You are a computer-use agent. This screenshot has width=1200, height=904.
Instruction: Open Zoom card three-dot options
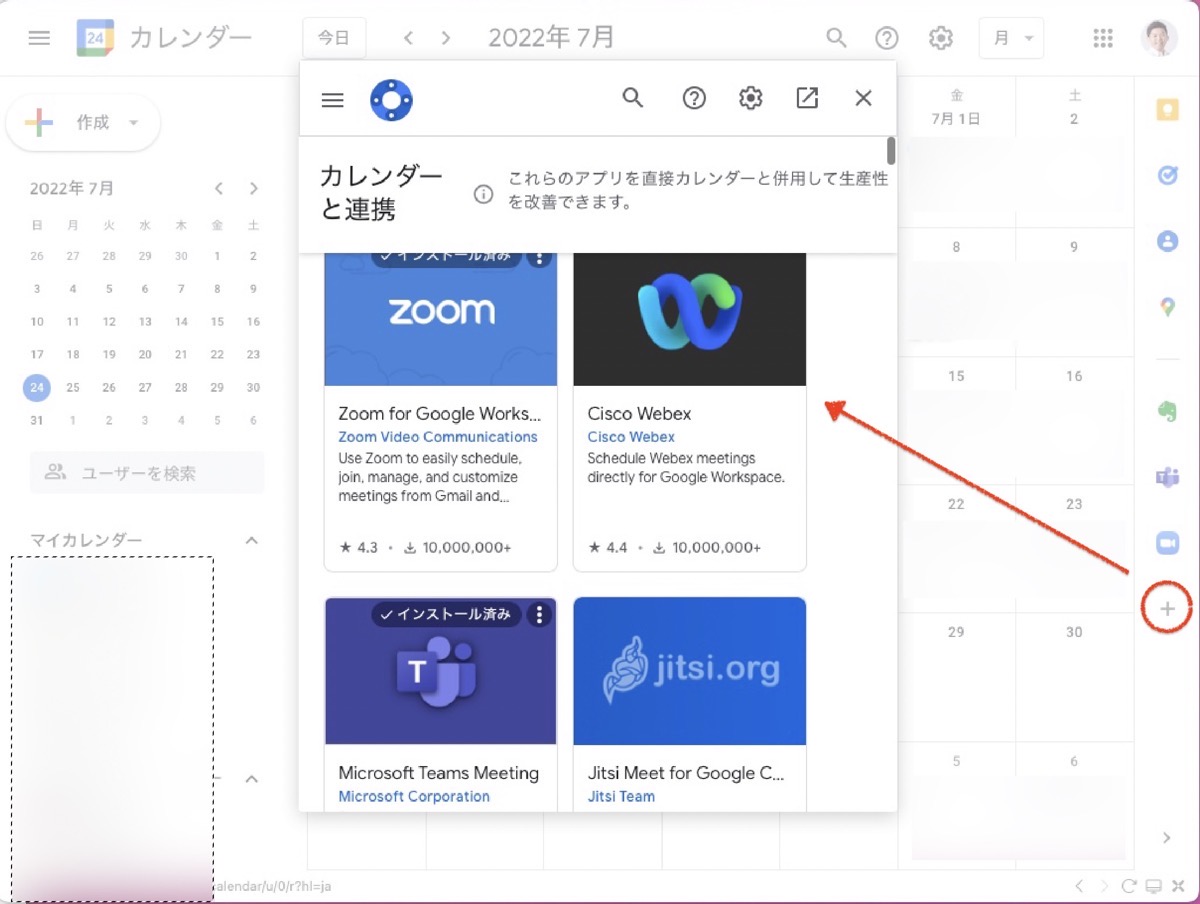tap(540, 258)
